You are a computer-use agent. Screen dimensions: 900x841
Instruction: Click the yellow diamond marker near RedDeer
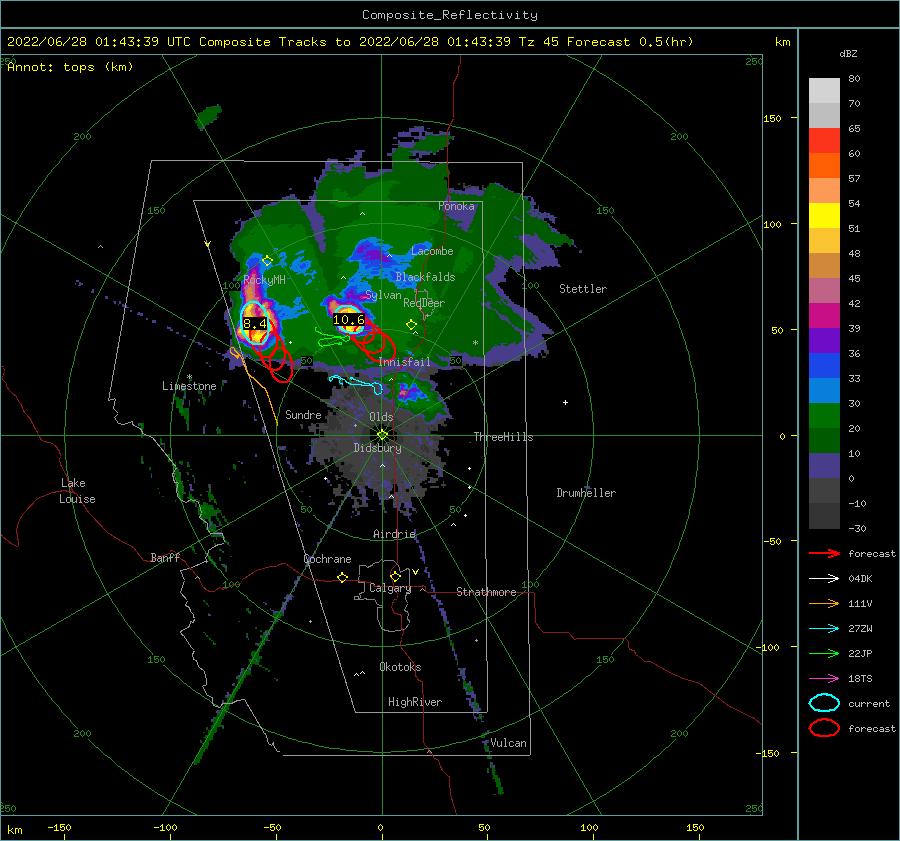411,325
